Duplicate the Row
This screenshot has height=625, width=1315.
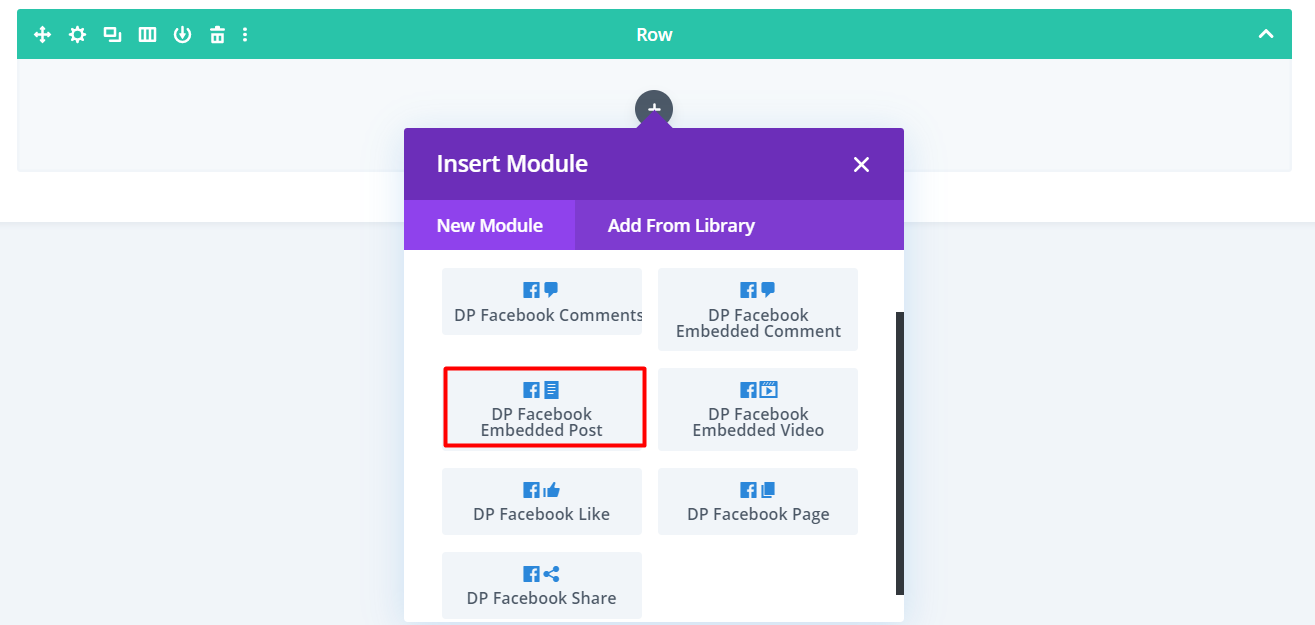pyautogui.click(x=112, y=33)
